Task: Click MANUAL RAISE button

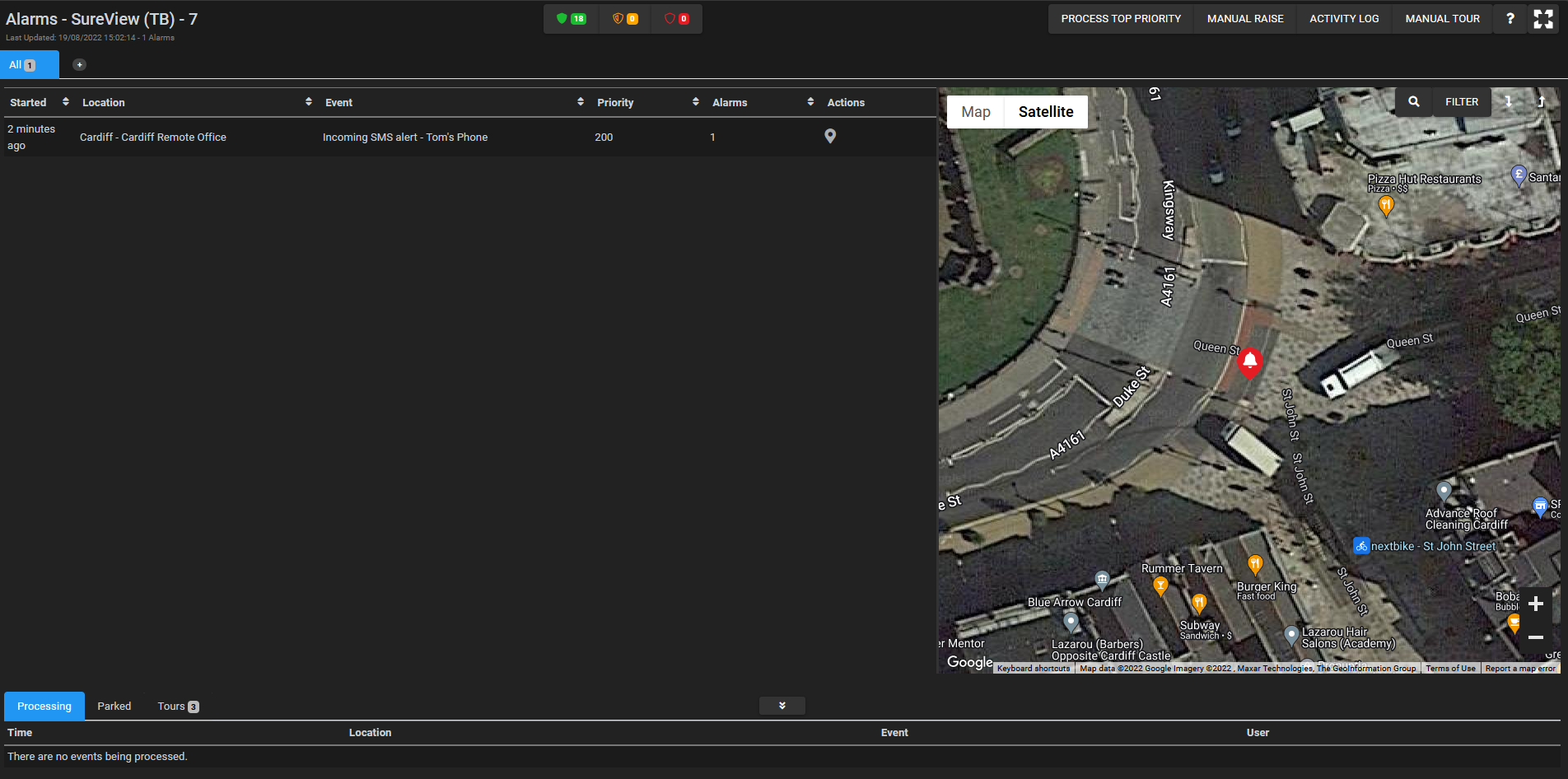Action: click(1245, 19)
